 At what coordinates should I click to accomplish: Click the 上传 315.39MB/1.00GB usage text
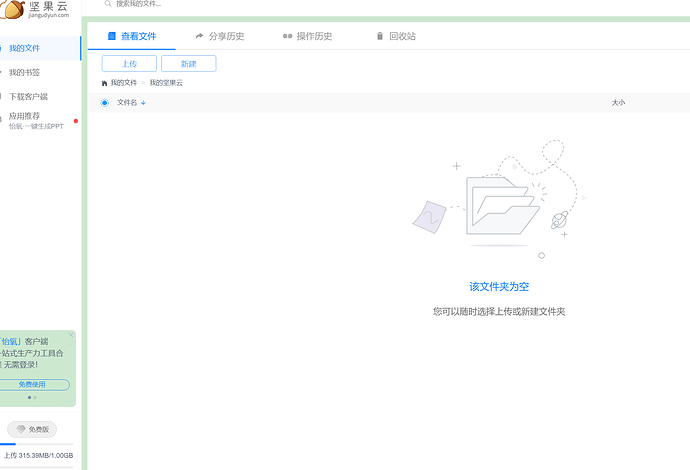pos(38,455)
